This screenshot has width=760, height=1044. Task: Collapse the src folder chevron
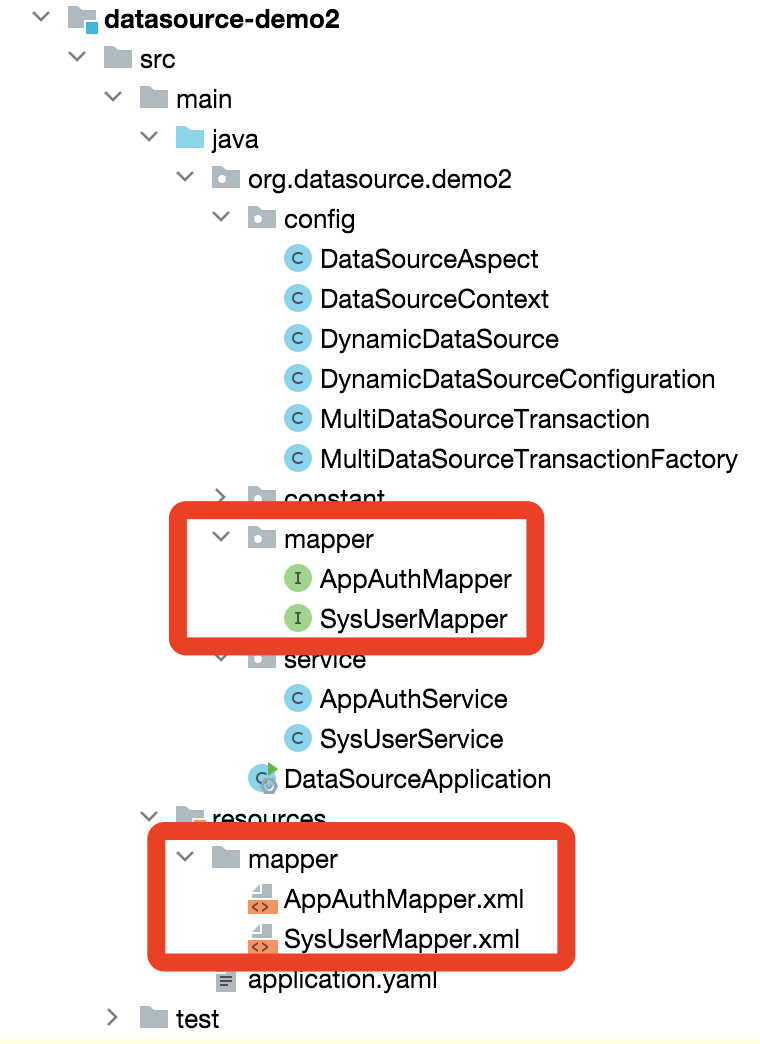pos(77,57)
